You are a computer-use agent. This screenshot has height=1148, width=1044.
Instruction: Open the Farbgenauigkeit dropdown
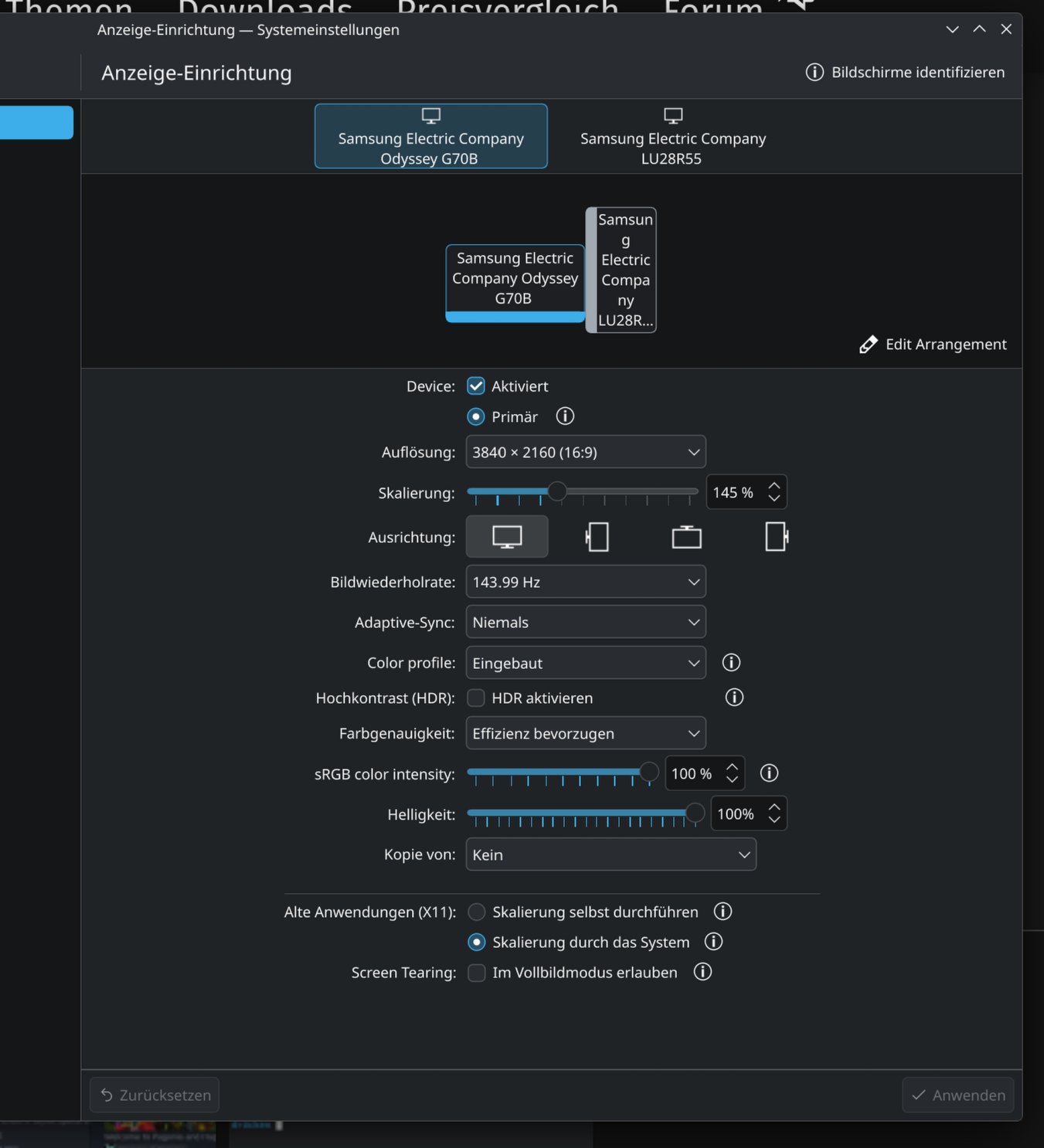[586, 733]
